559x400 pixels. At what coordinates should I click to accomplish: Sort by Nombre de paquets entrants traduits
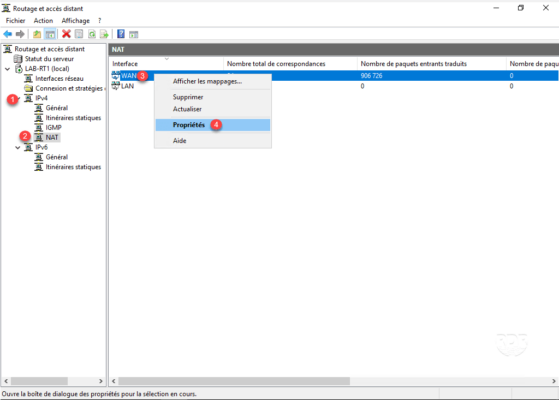431,64
